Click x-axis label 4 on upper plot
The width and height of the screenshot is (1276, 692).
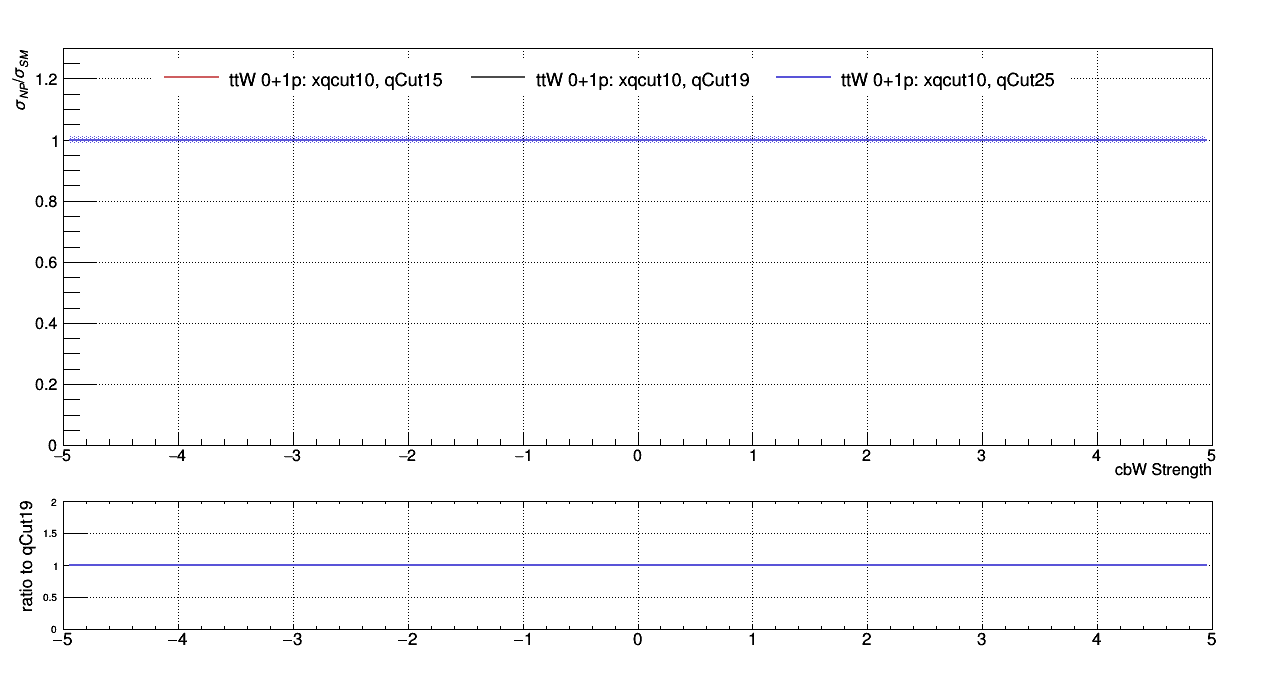pyautogui.click(x=1097, y=457)
